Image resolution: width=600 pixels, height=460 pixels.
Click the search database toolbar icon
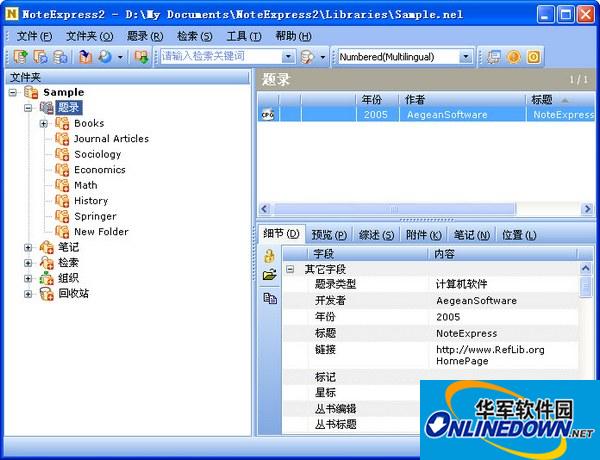pyautogui.click(x=307, y=57)
